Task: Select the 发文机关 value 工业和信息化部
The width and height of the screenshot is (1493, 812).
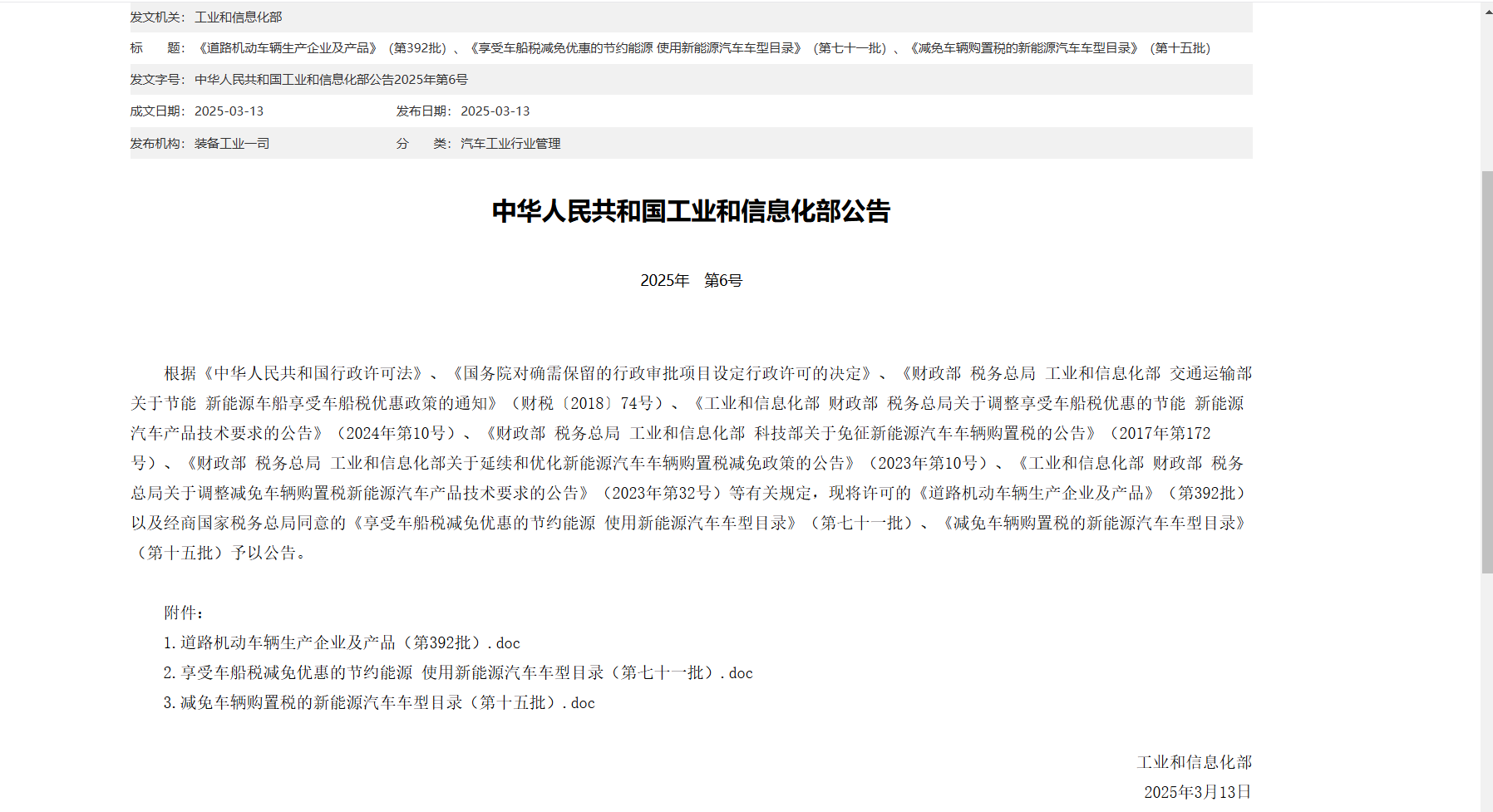Action: click(x=239, y=17)
